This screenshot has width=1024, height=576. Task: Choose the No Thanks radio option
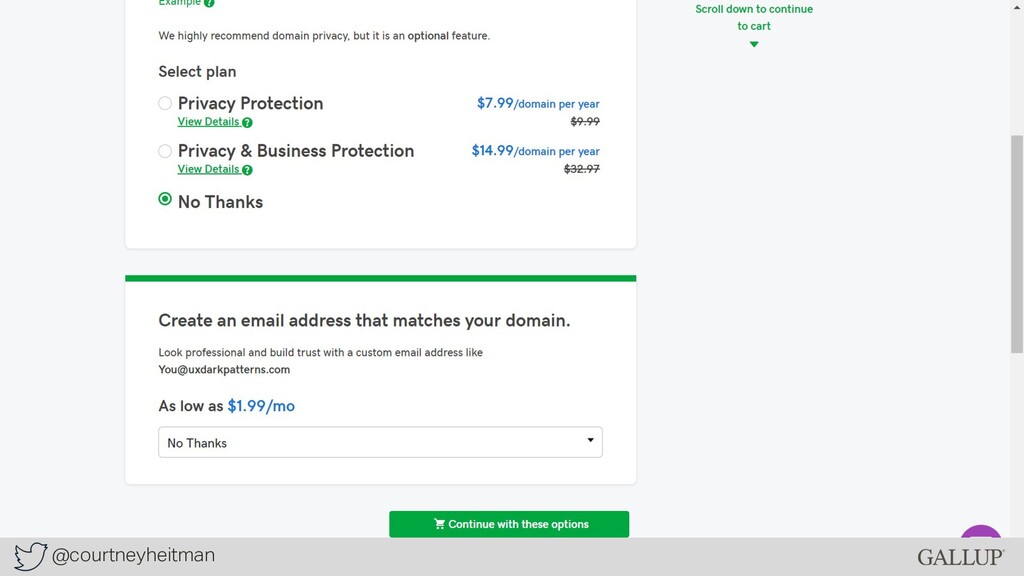[x=165, y=199]
